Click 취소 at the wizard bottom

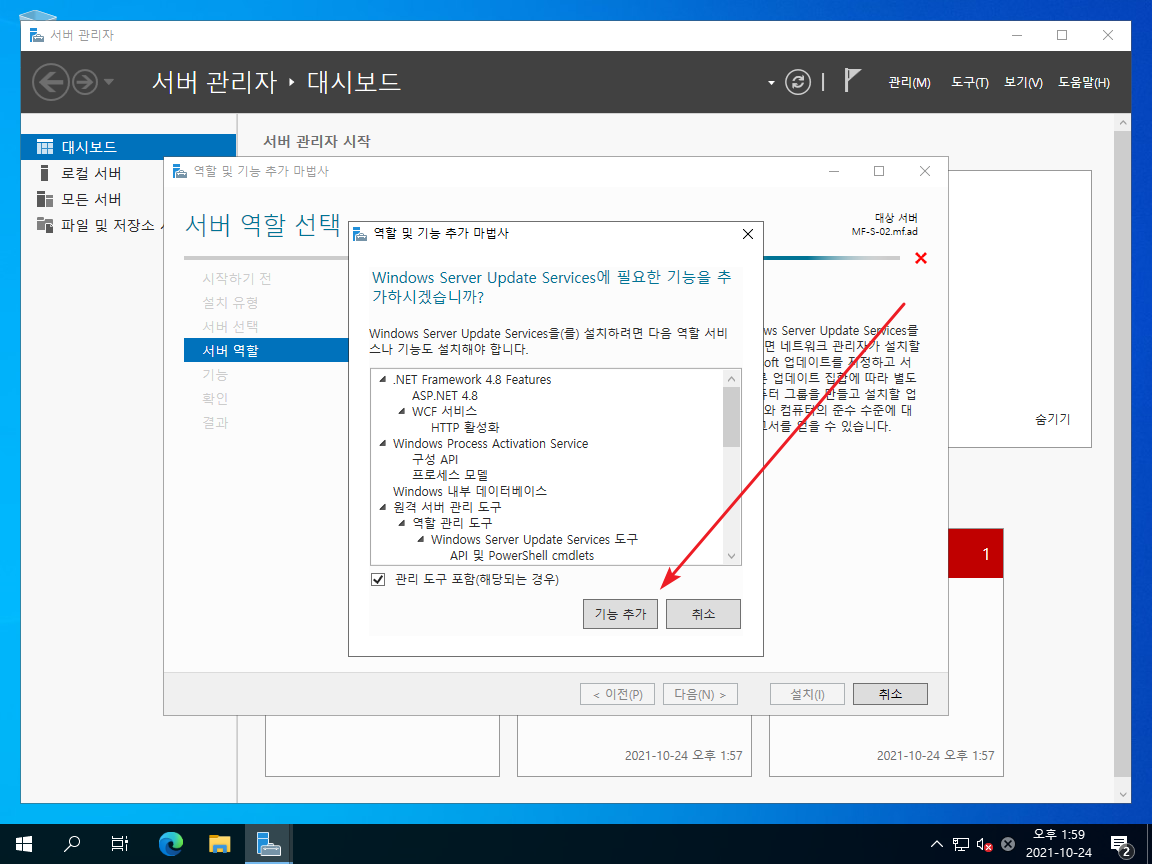(890, 694)
